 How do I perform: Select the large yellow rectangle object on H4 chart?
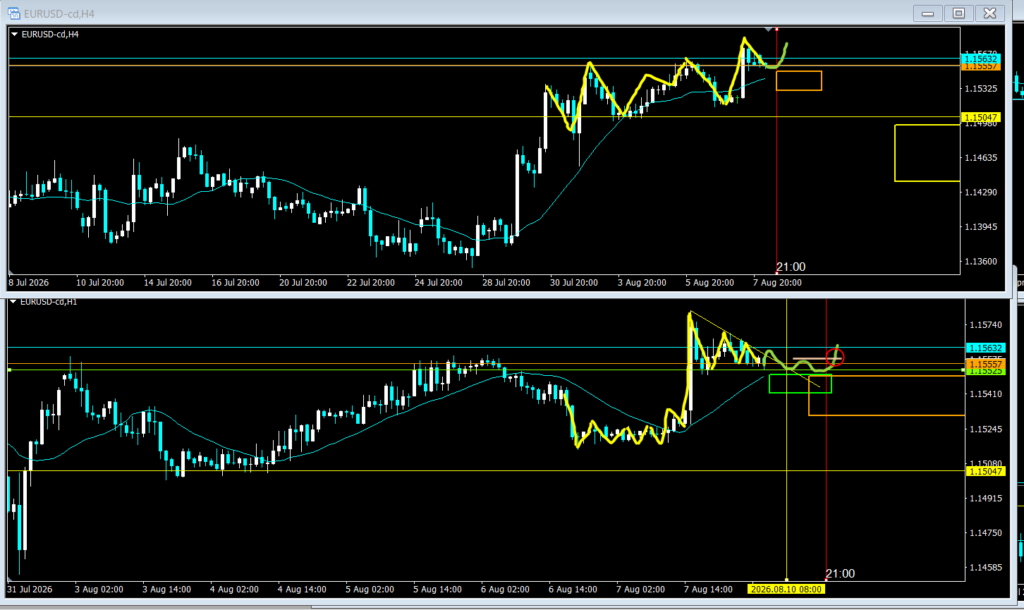coord(927,153)
